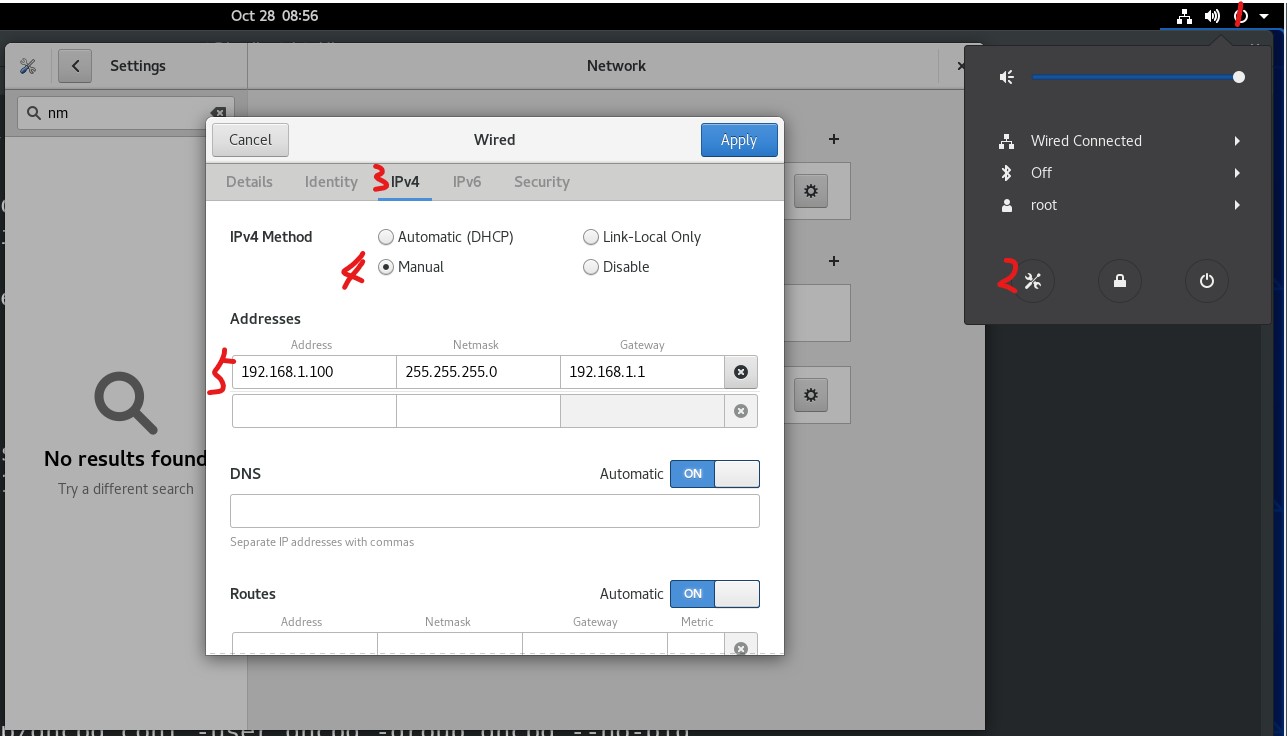
Task: Click the lock screen icon
Action: click(x=1120, y=281)
